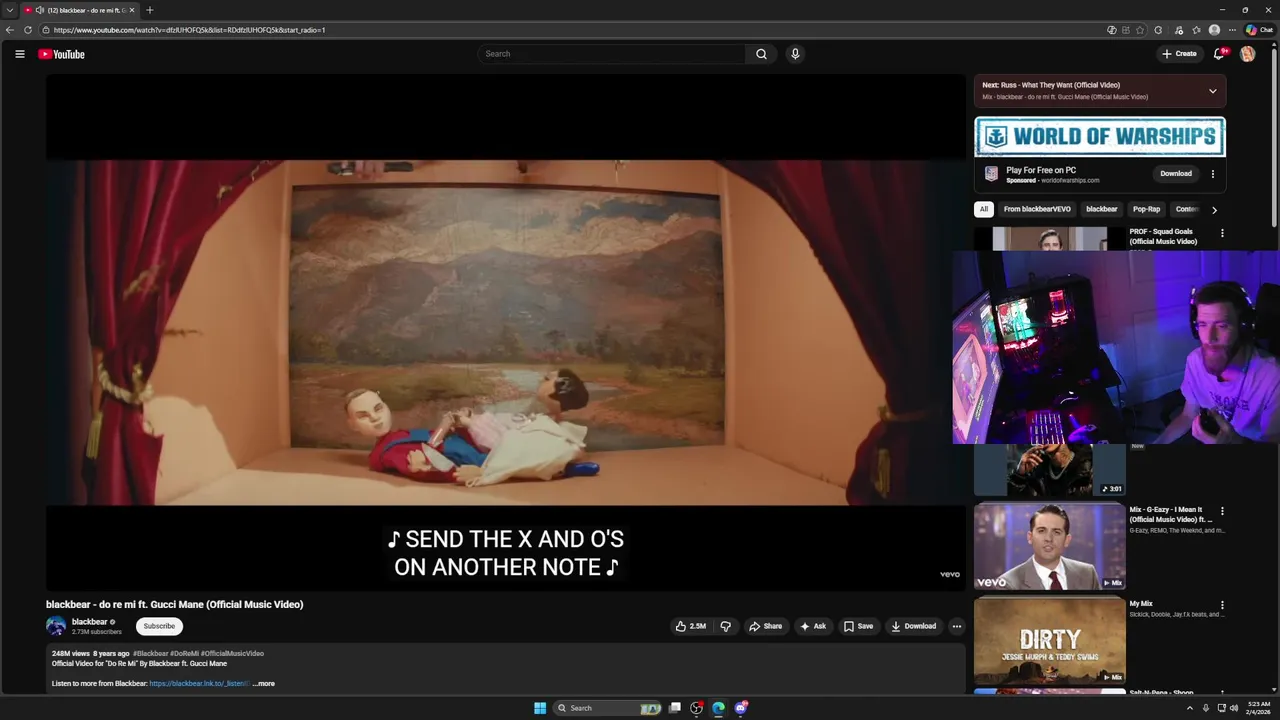This screenshot has width=1280, height=720.
Task: Open options for G-Eazy I Mean It mix
Action: pyautogui.click(x=1222, y=511)
